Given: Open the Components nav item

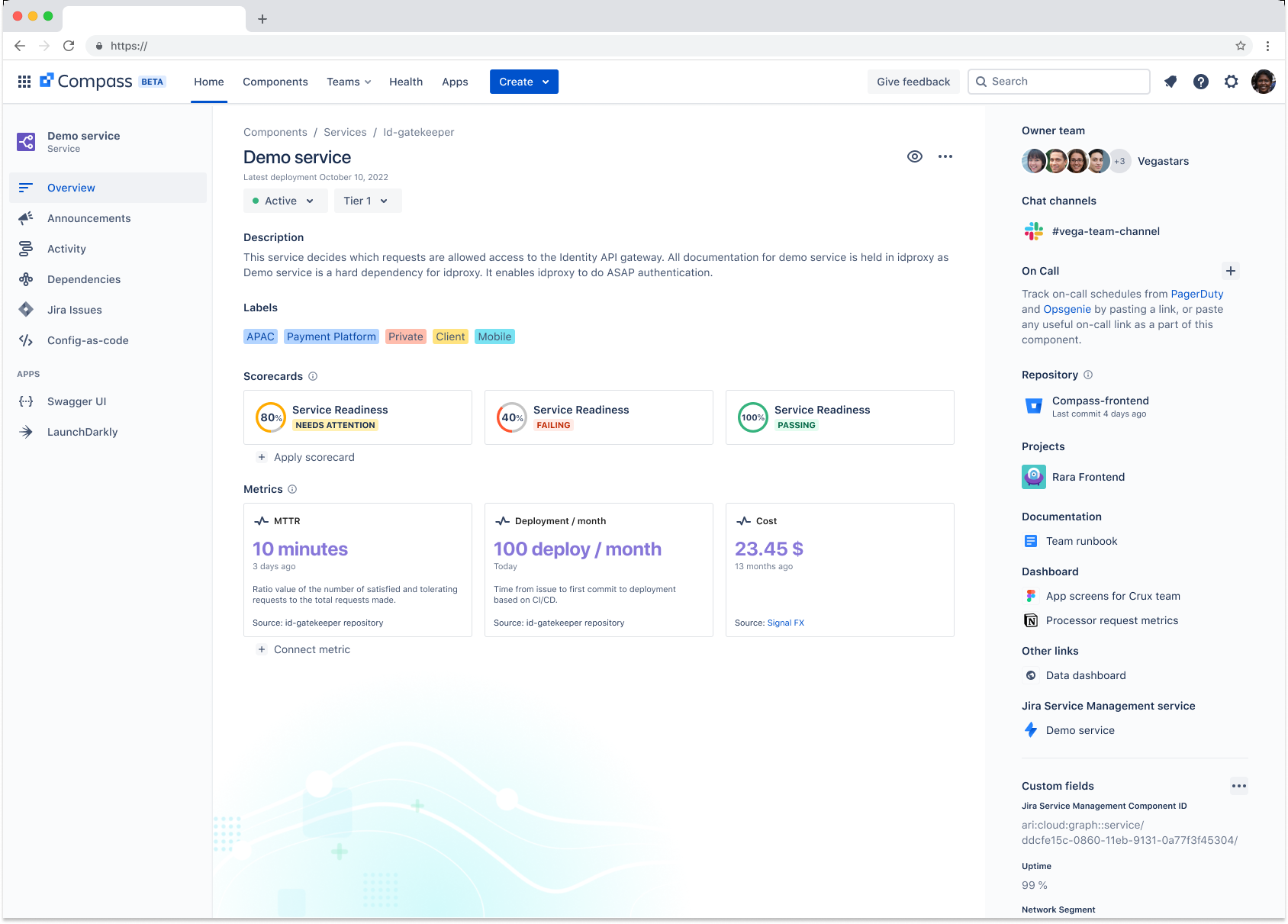Looking at the screenshot, I should [275, 82].
